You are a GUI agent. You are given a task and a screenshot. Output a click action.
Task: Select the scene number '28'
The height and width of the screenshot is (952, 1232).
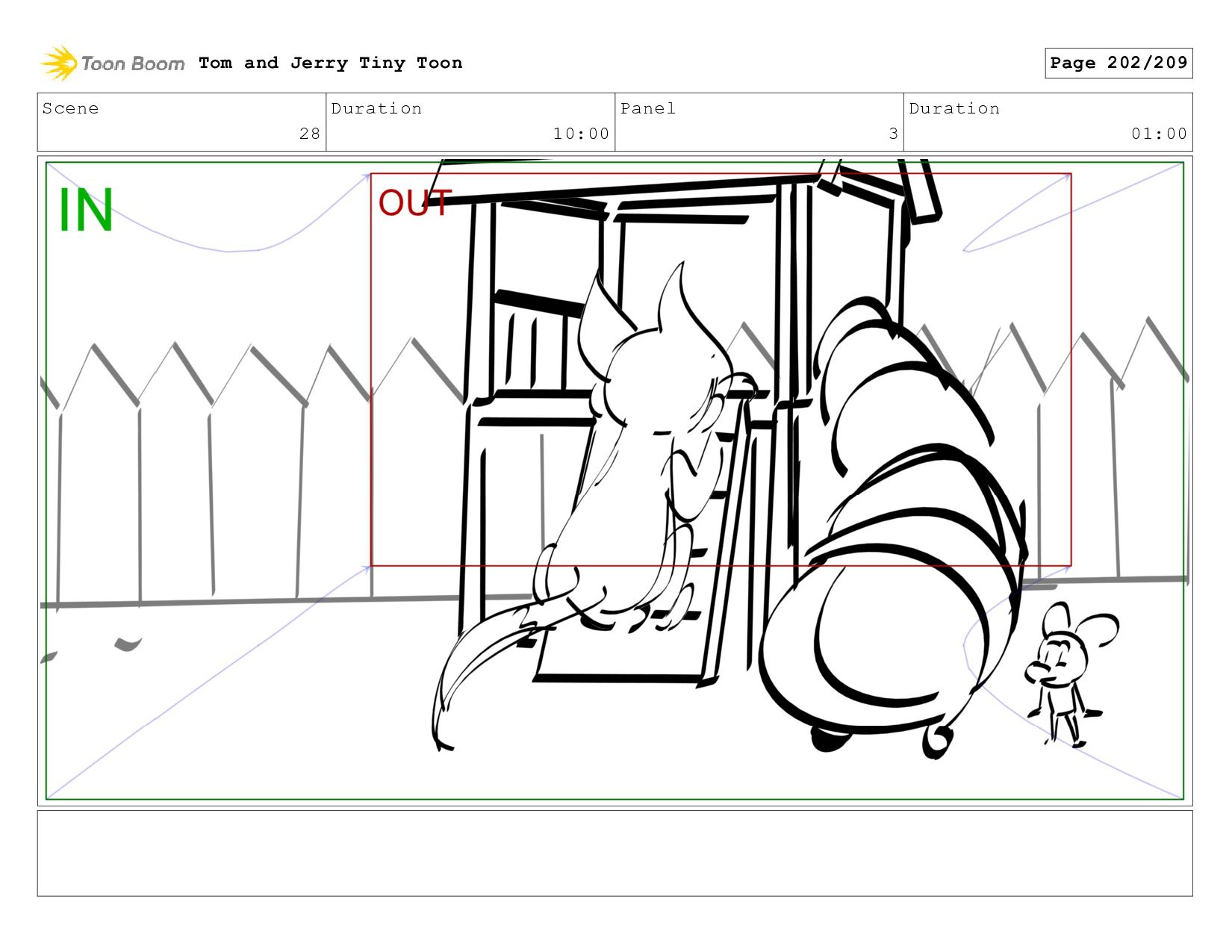click(x=310, y=134)
